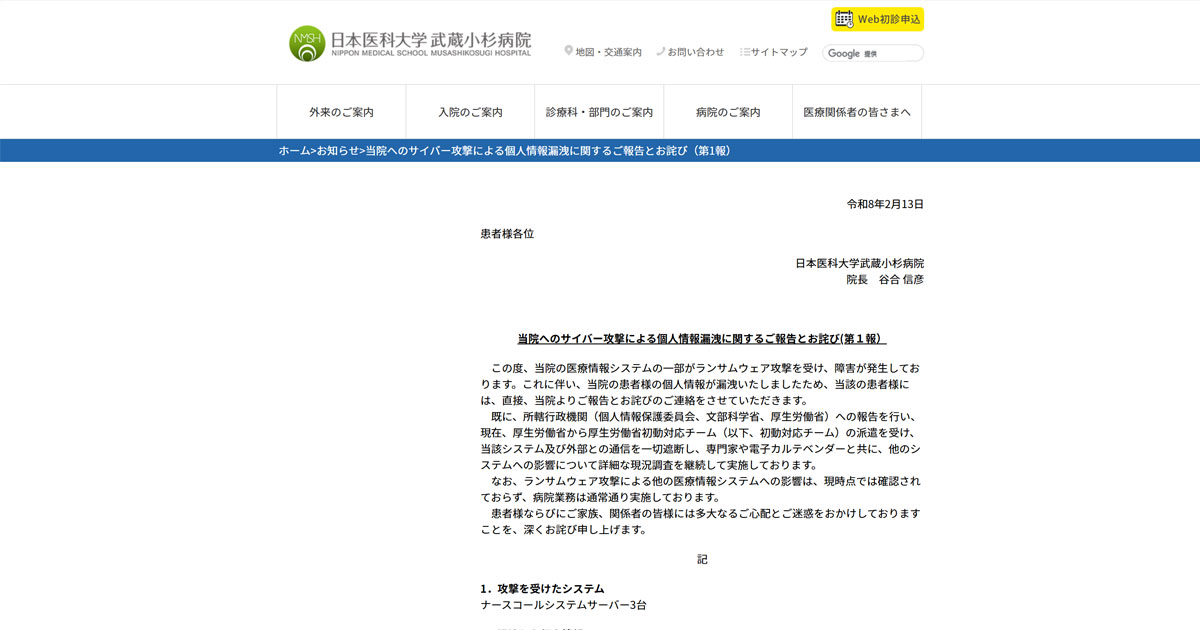Open the お問い合わせ link
Screen dimensions: 1200x630
click(x=695, y=52)
